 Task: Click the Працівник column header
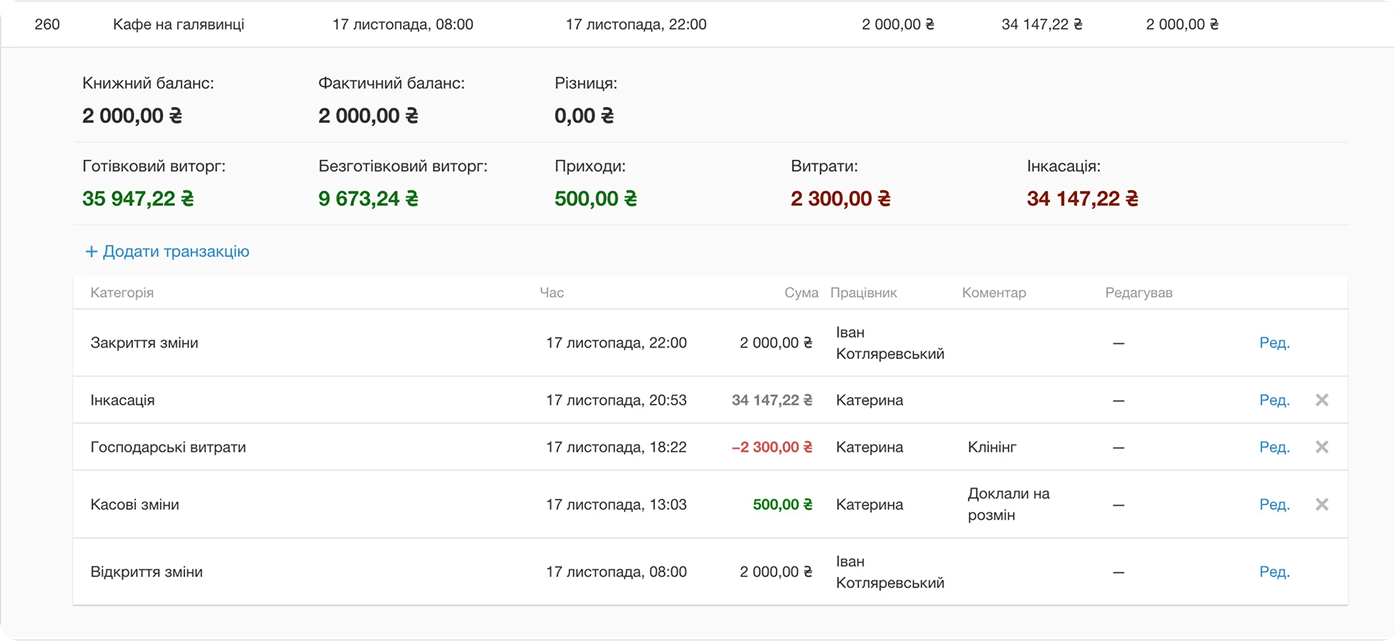(x=863, y=293)
